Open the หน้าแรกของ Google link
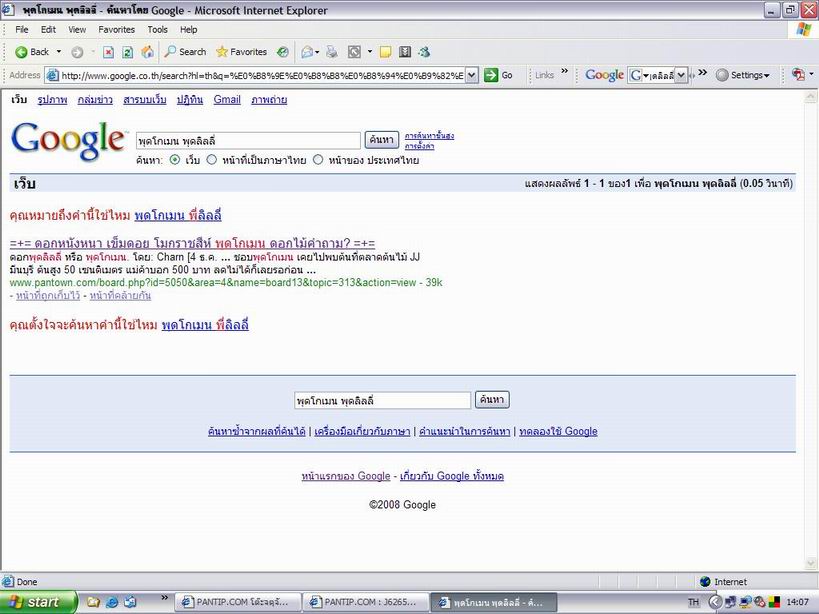This screenshot has width=819, height=614. pyautogui.click(x=346, y=476)
